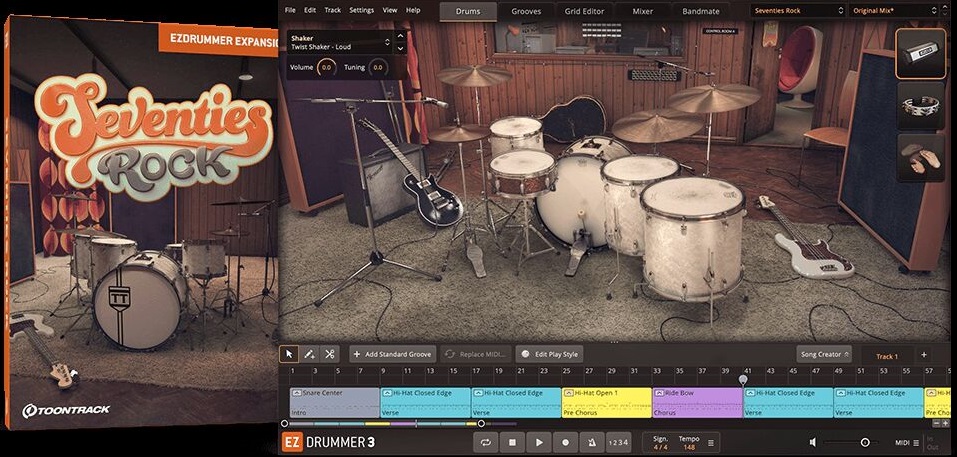957x457 pixels.
Task: Choose the tambourine percussion icon
Action: tap(921, 106)
